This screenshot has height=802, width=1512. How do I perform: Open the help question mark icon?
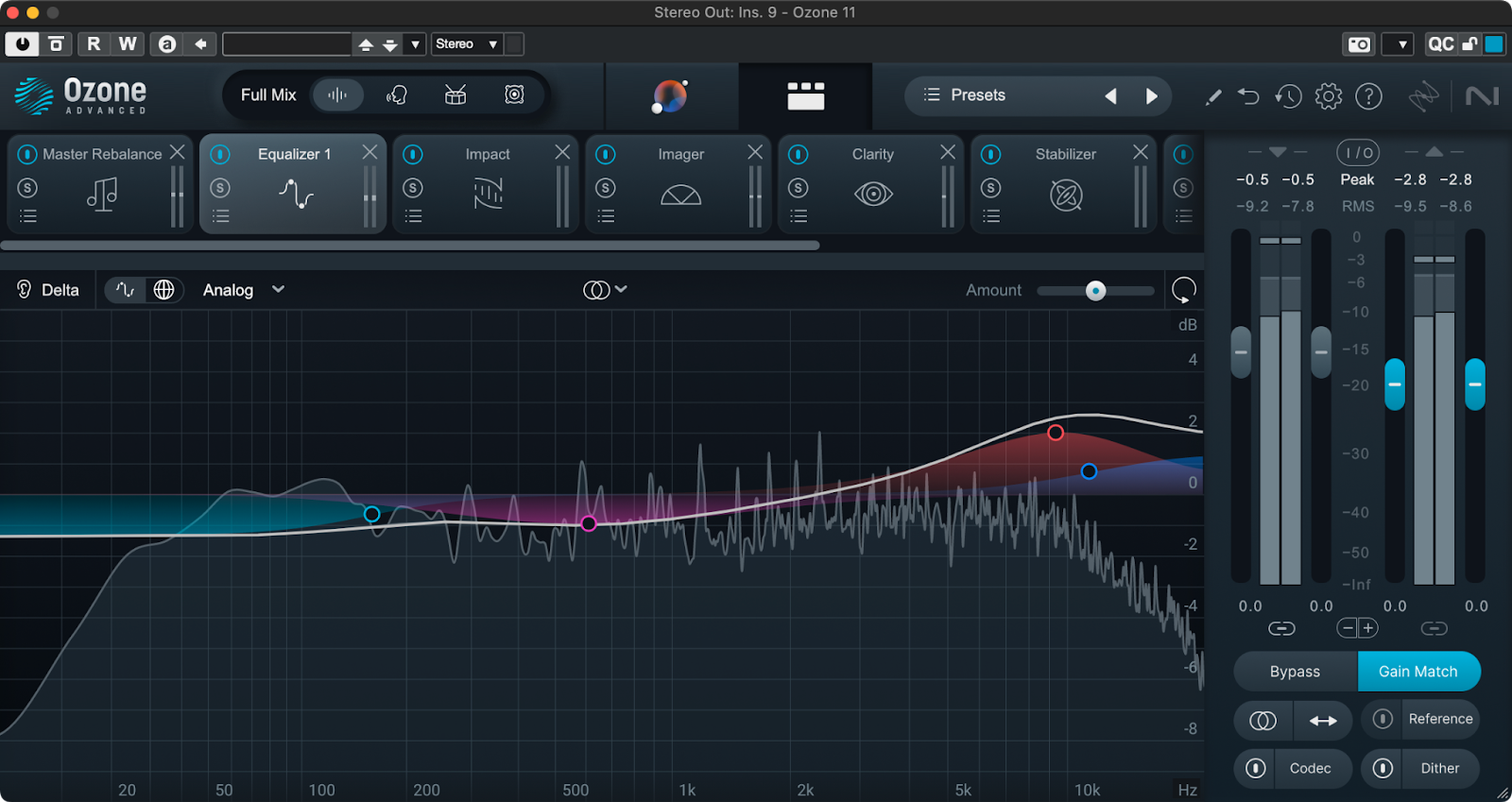click(x=1368, y=96)
